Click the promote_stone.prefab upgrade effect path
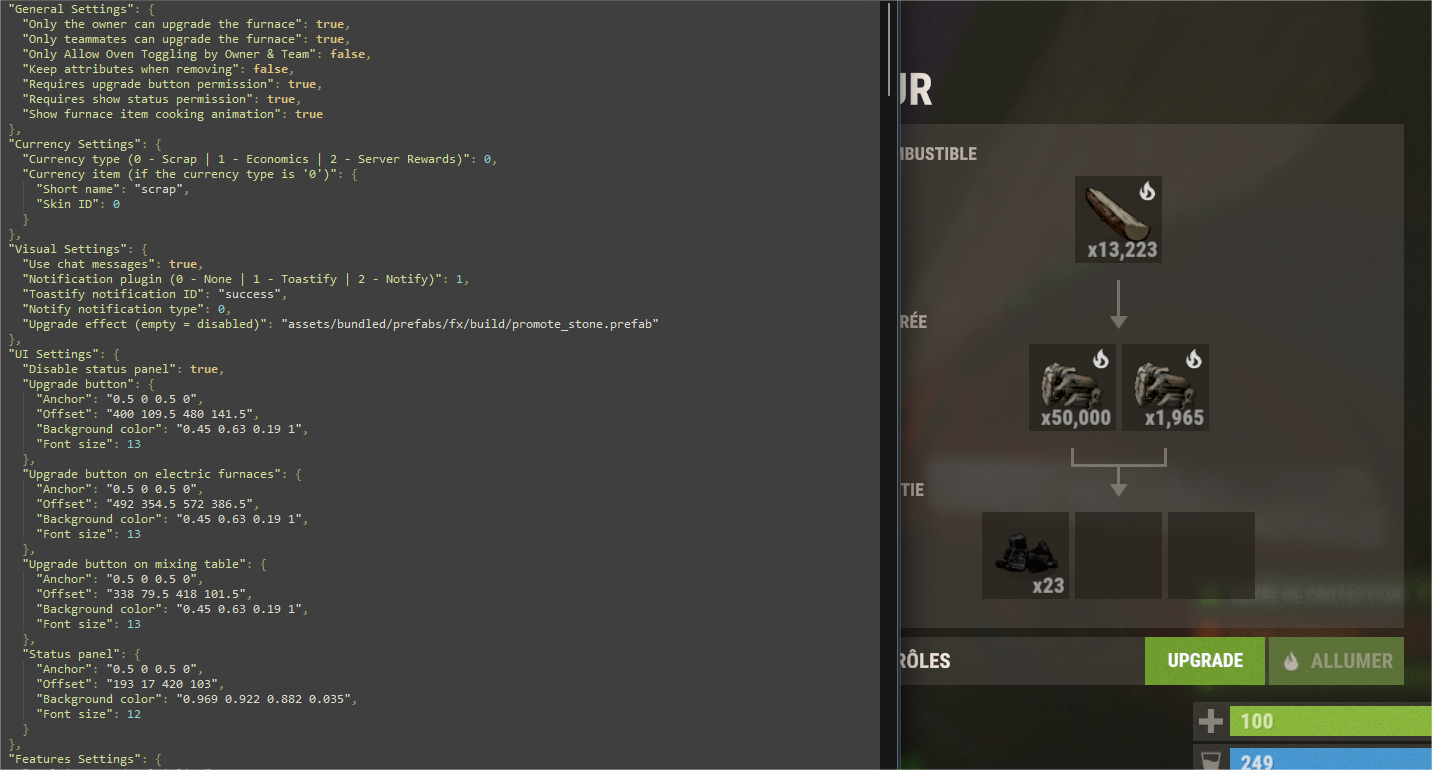1432x770 pixels. point(470,324)
